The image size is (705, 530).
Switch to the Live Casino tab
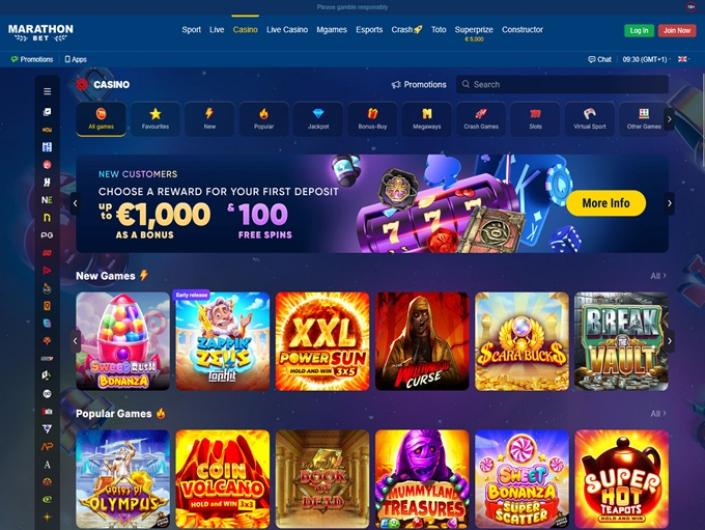click(x=287, y=30)
